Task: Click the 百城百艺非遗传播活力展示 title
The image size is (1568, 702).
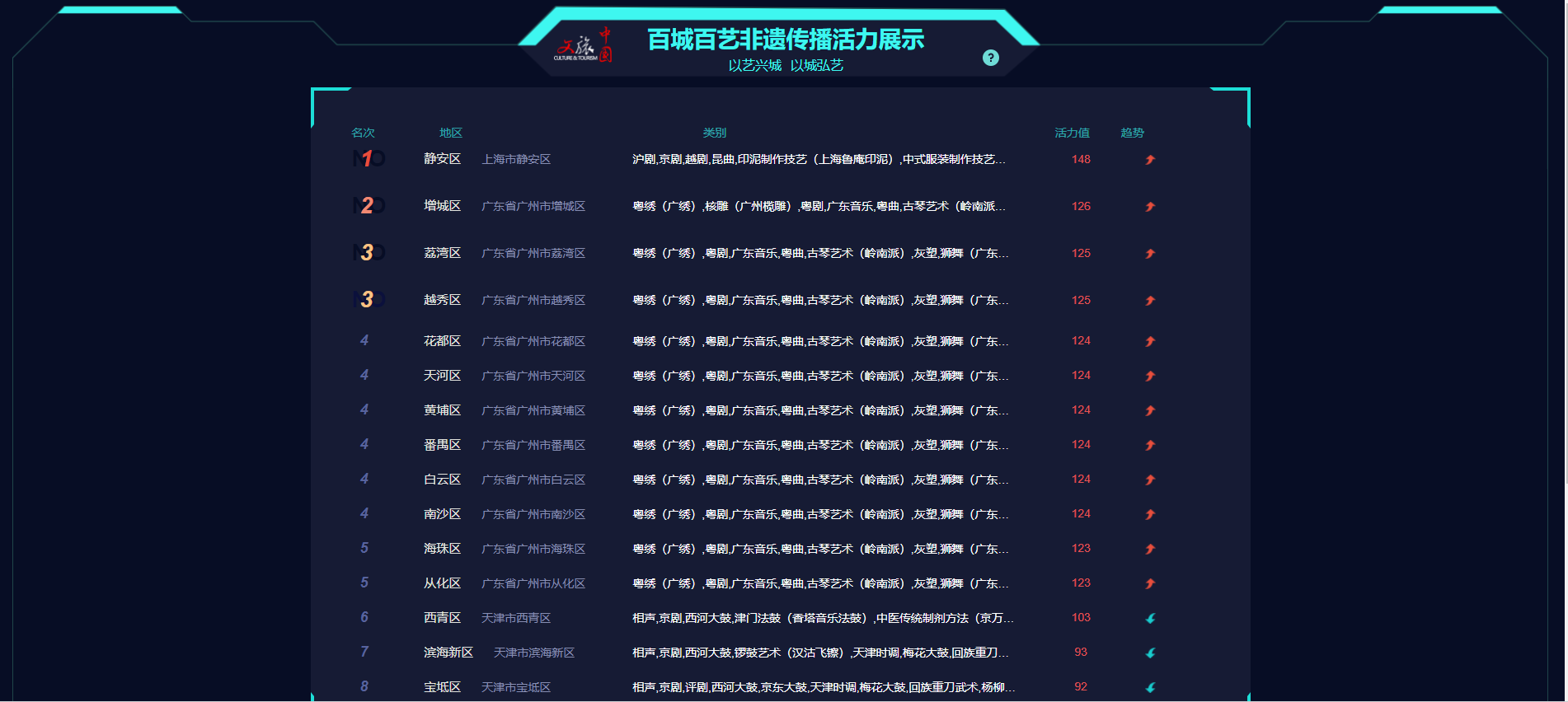Action: pyautogui.click(x=785, y=39)
